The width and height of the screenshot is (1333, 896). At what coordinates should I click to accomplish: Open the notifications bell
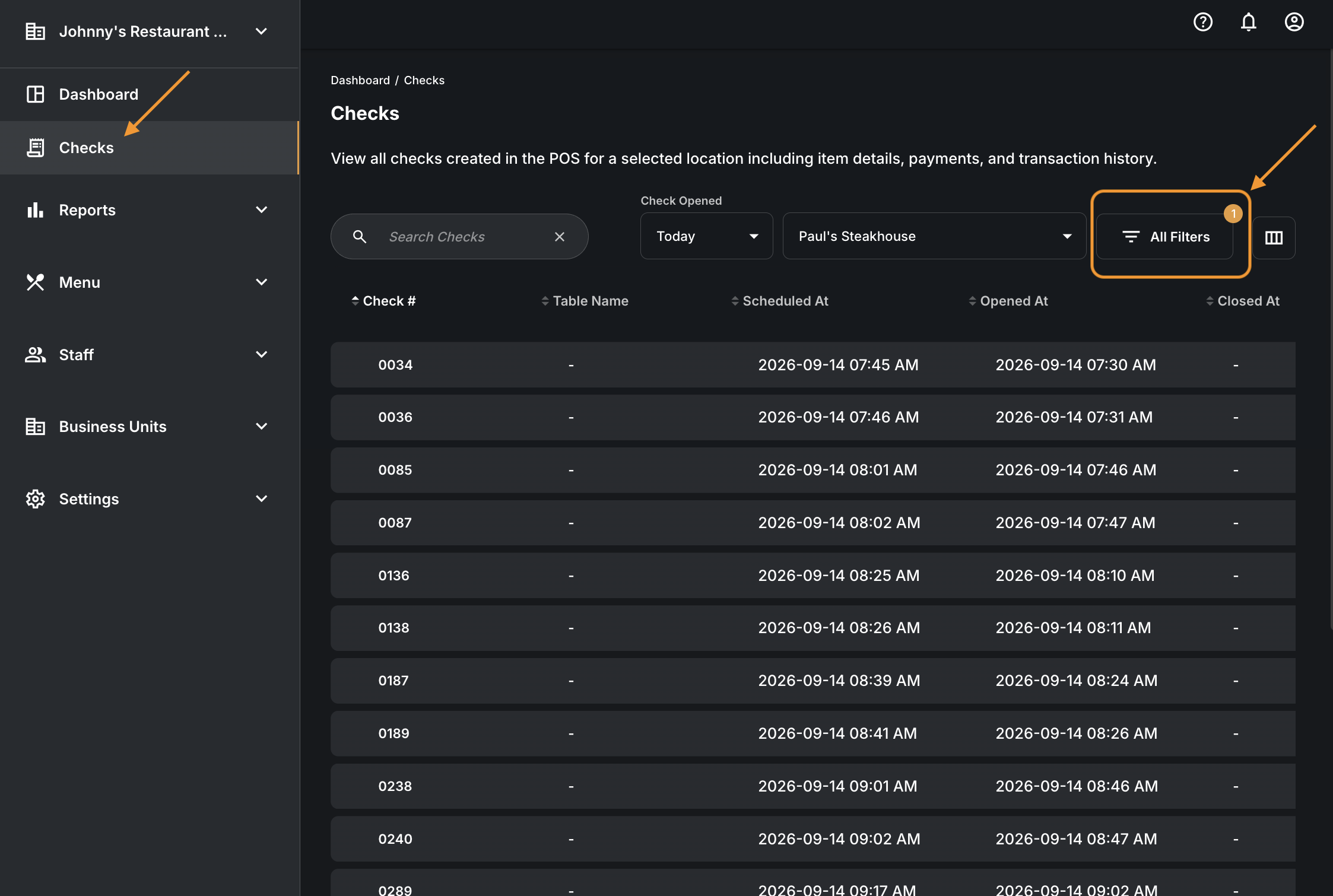(1249, 22)
